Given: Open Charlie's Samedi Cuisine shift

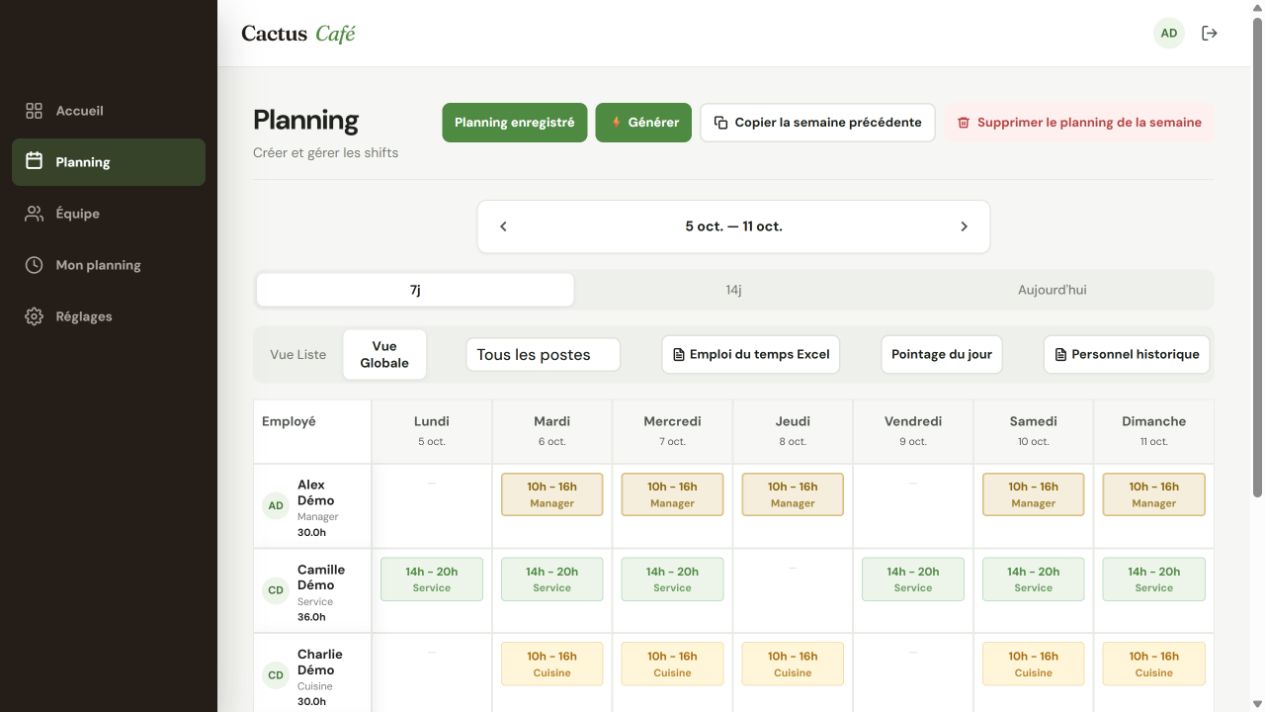Looking at the screenshot, I should click(1033, 664).
